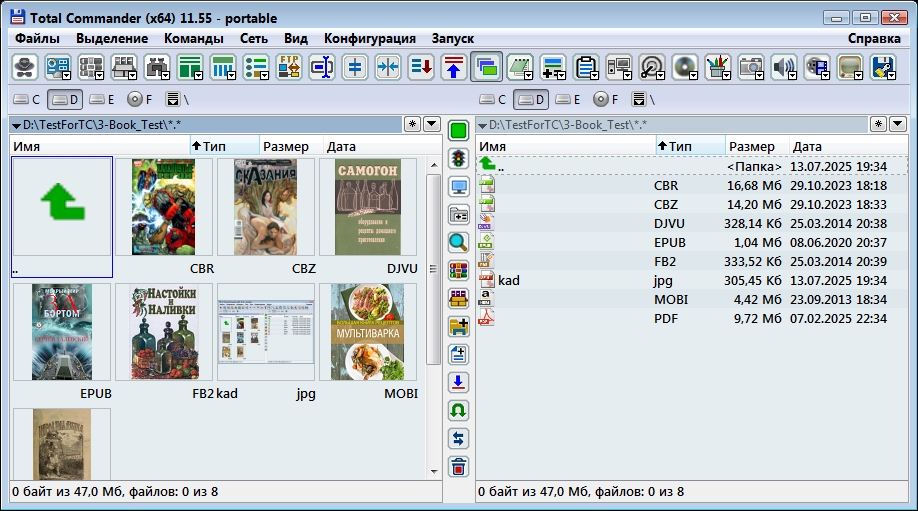
Task: Click the traffic light icon between panels
Action: (x=458, y=159)
